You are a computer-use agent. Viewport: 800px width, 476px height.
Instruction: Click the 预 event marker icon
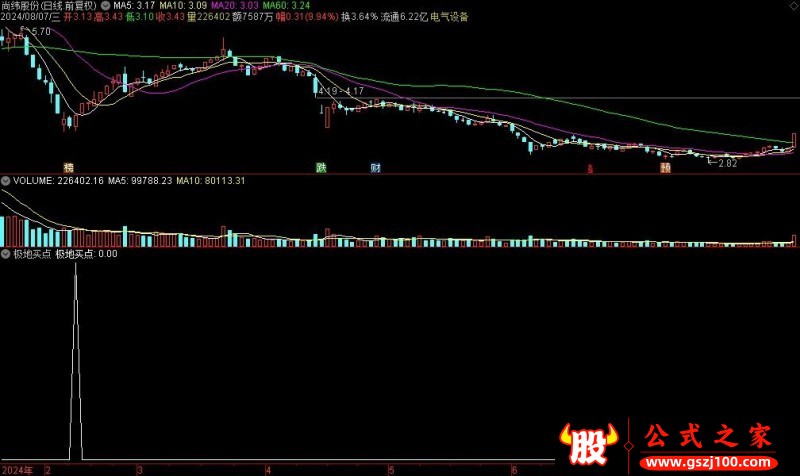tap(665, 167)
